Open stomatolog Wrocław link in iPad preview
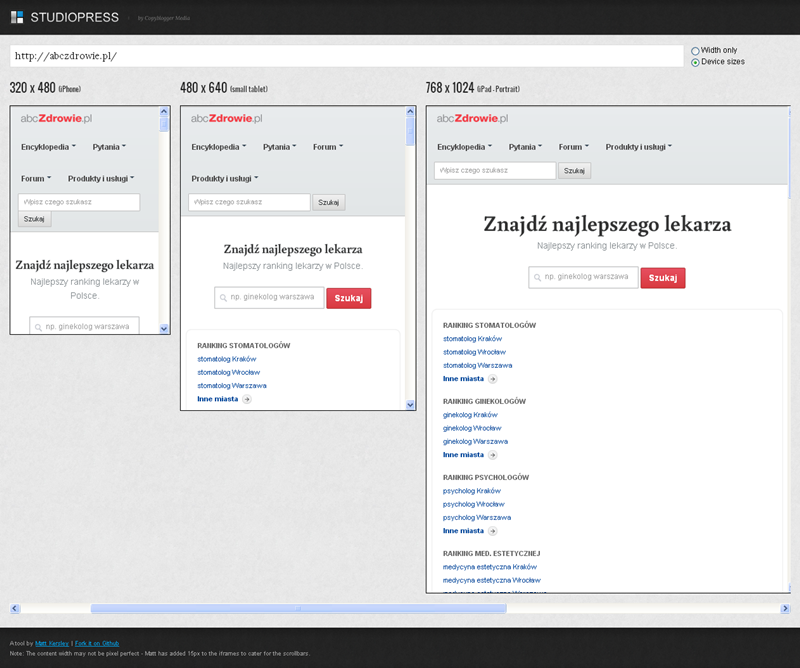 (x=474, y=352)
